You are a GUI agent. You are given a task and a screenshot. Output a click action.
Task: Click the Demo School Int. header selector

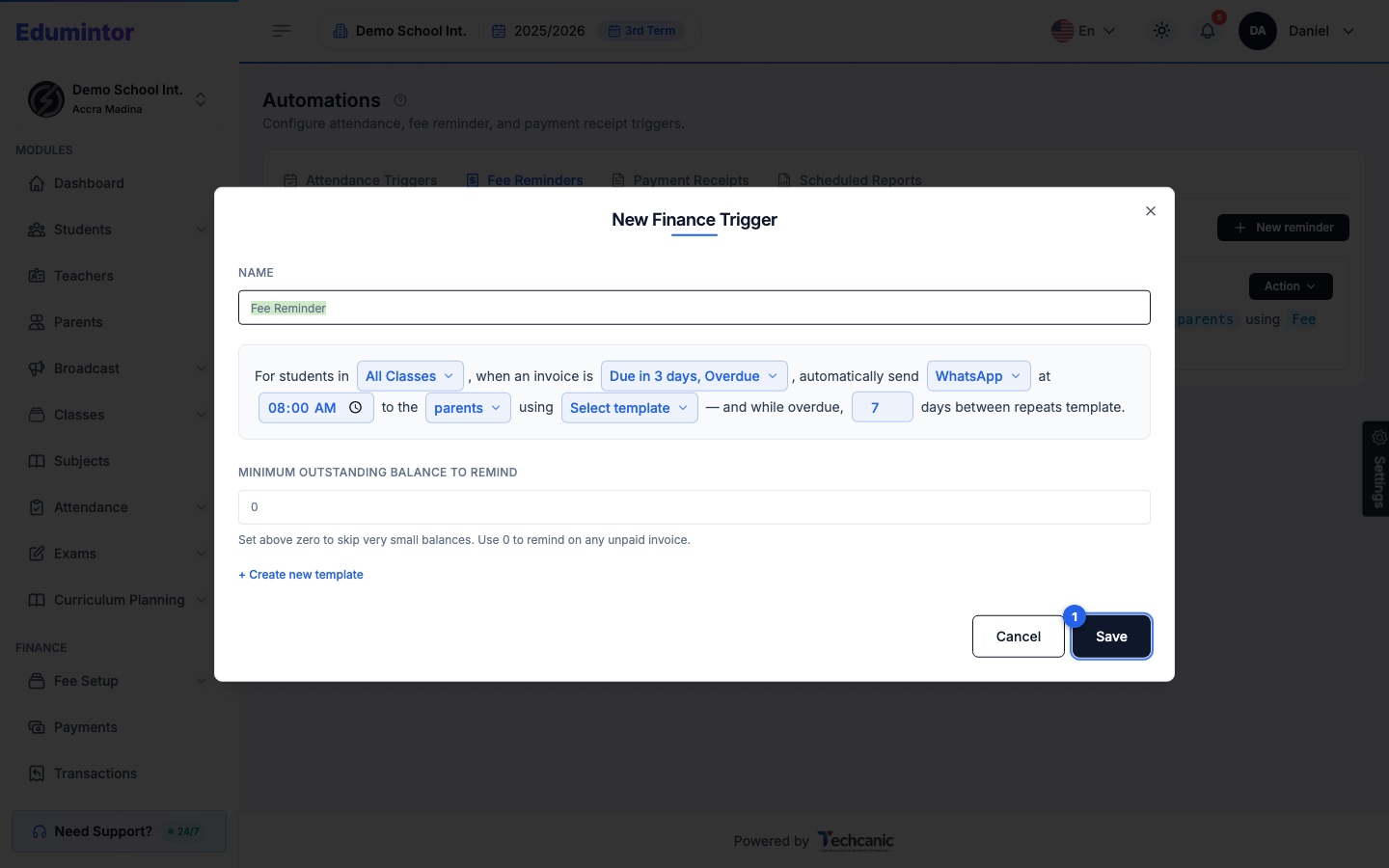coord(400,31)
